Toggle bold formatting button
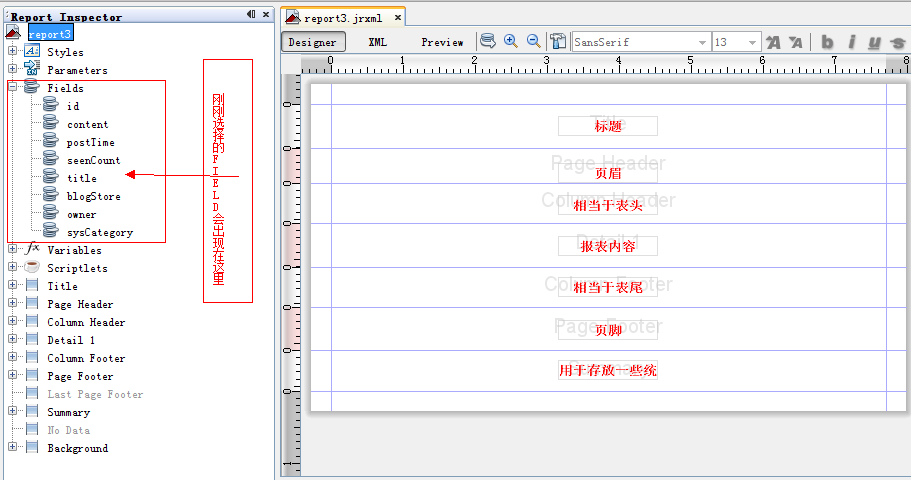911x480 pixels. tap(827, 42)
